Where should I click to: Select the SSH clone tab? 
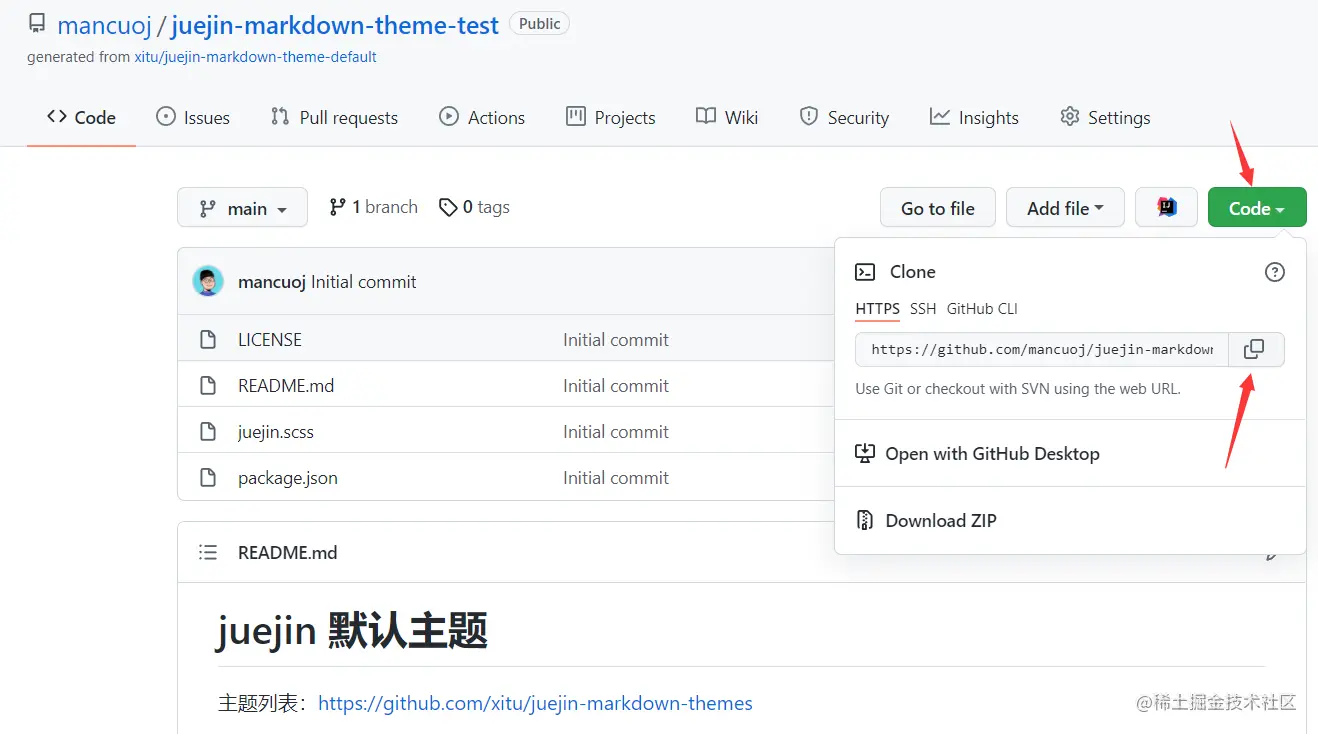pyautogui.click(x=923, y=309)
